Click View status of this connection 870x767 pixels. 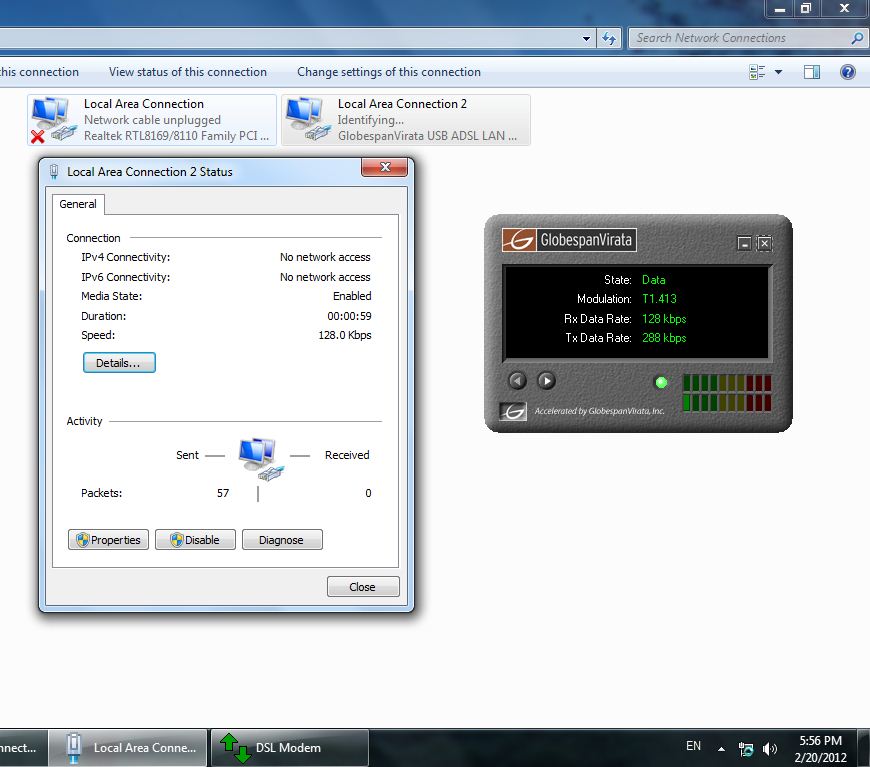tap(188, 72)
